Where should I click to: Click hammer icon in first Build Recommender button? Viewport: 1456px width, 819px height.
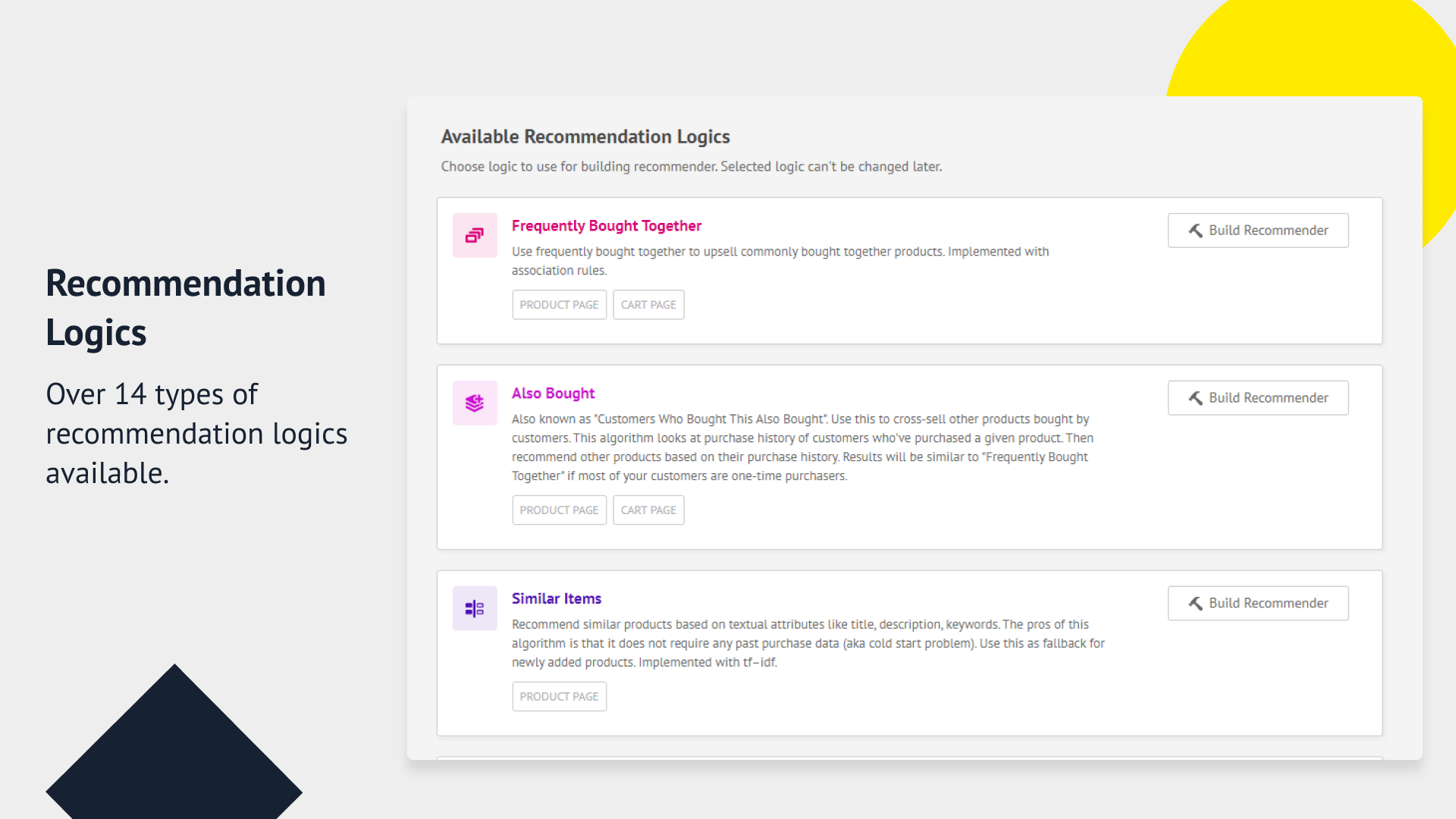(1196, 231)
